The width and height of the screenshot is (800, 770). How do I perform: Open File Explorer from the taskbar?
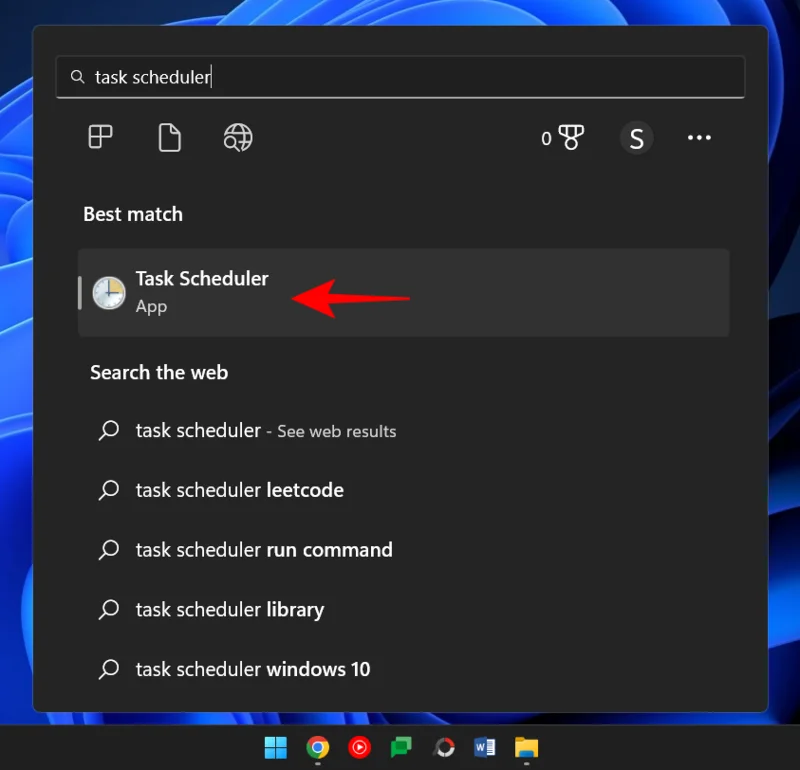click(527, 748)
